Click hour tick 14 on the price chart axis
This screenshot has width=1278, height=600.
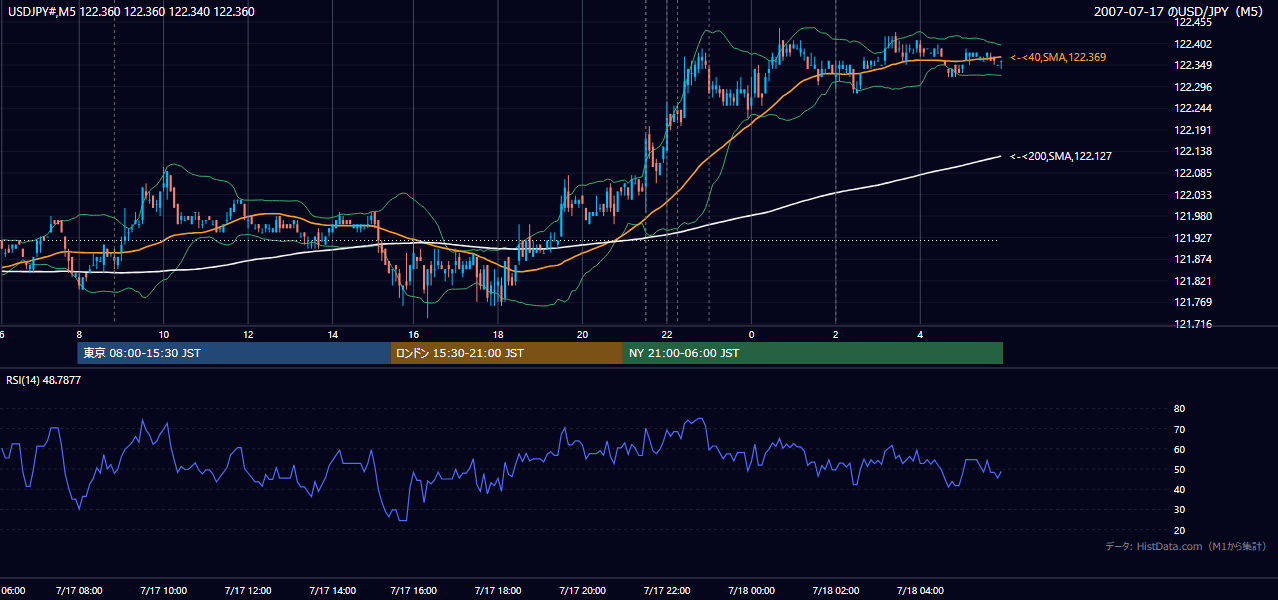[331, 334]
